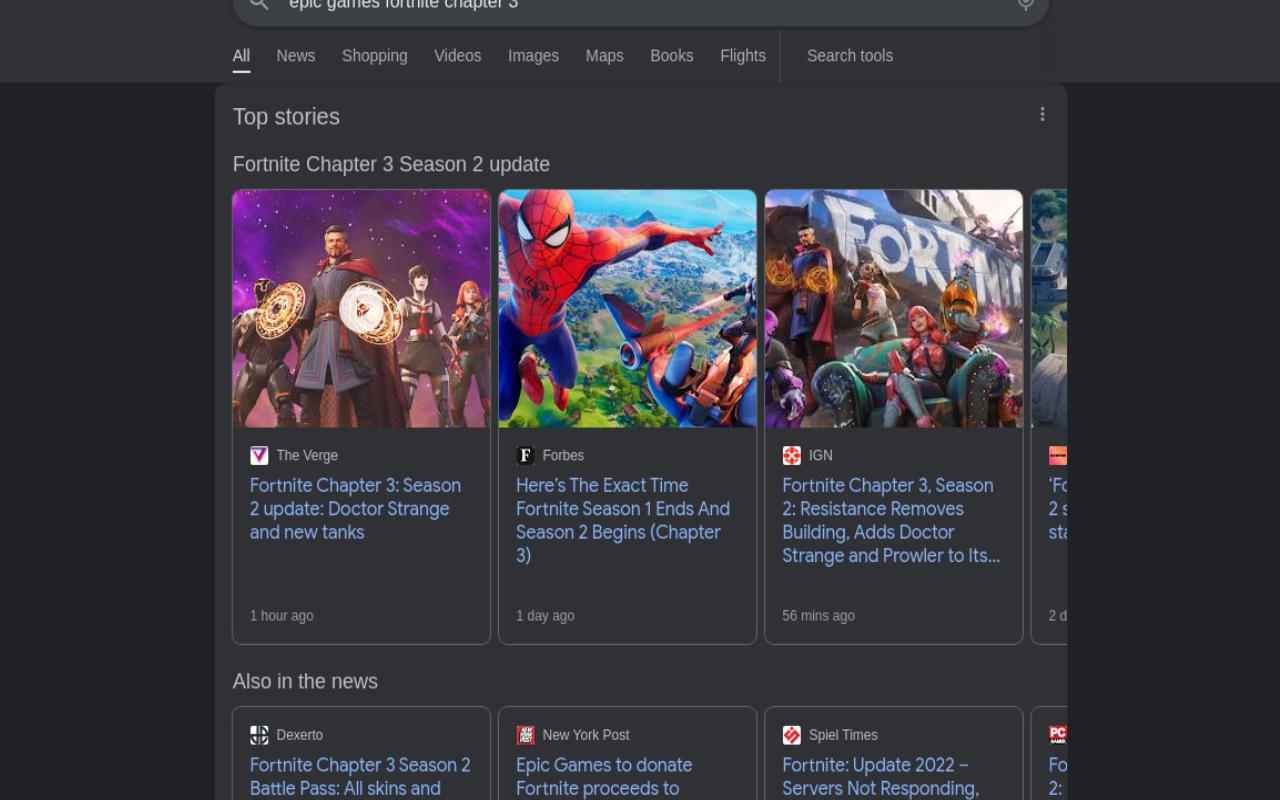This screenshot has height=800, width=1280.
Task: Click the PC Gamer logo icon
Action: 1057,735
